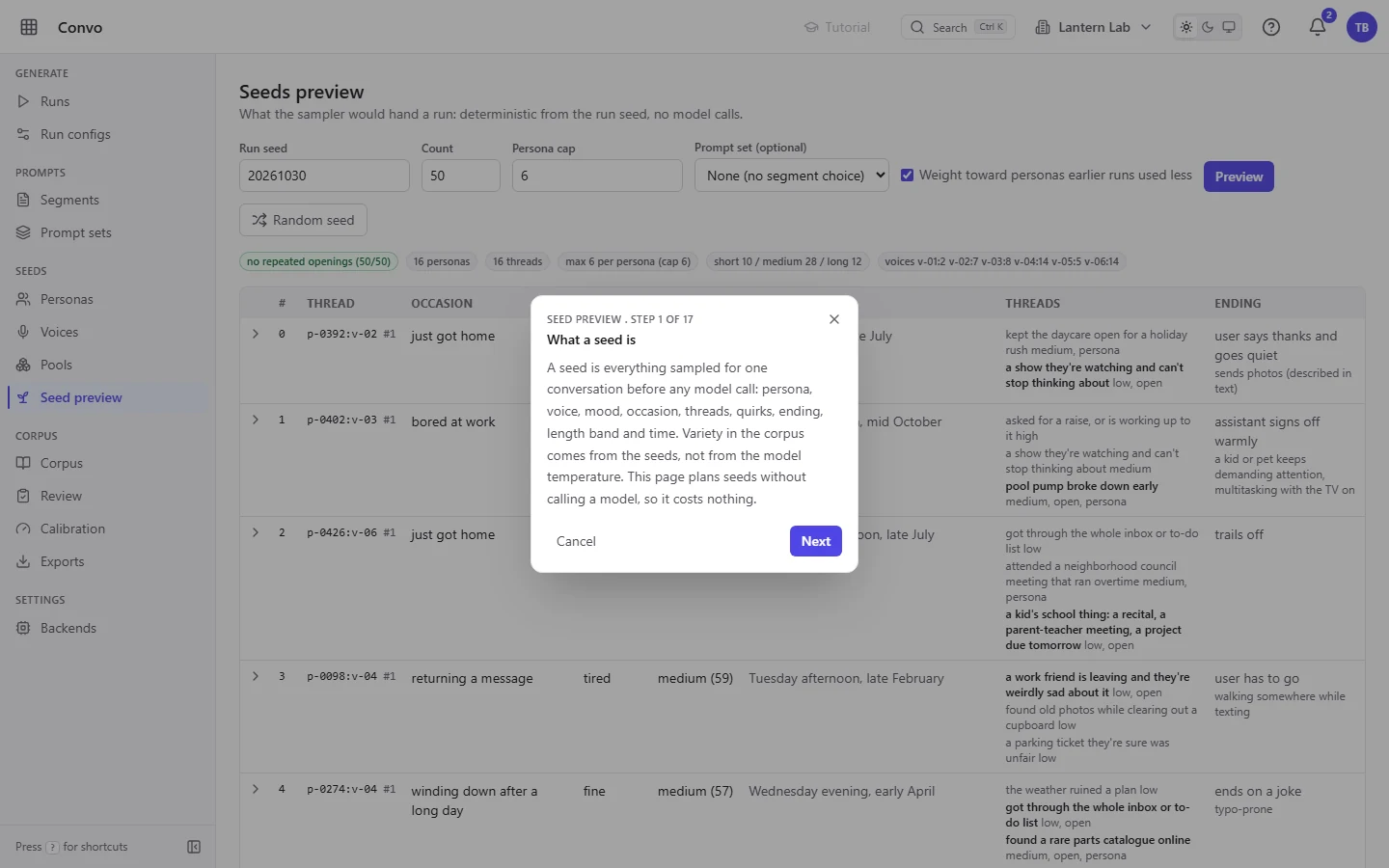Image resolution: width=1389 pixels, height=868 pixels.
Task: Open the TB user avatar menu
Action: click(x=1362, y=27)
